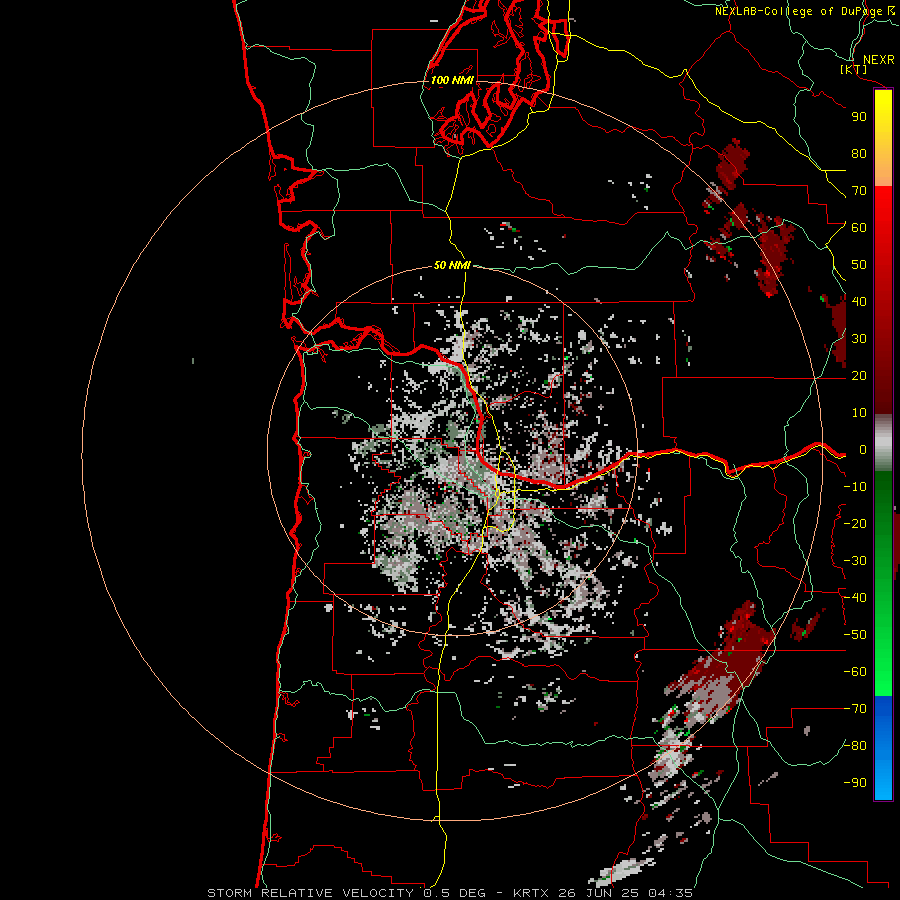Click the 60 value on the velocity scale
This screenshot has width=900, height=900.
tap(859, 228)
